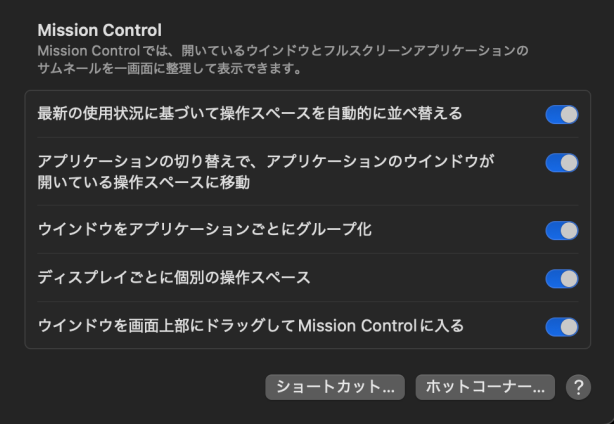
Task: Toggle drag window to top enters Mission Control
Action: click(x=562, y=327)
